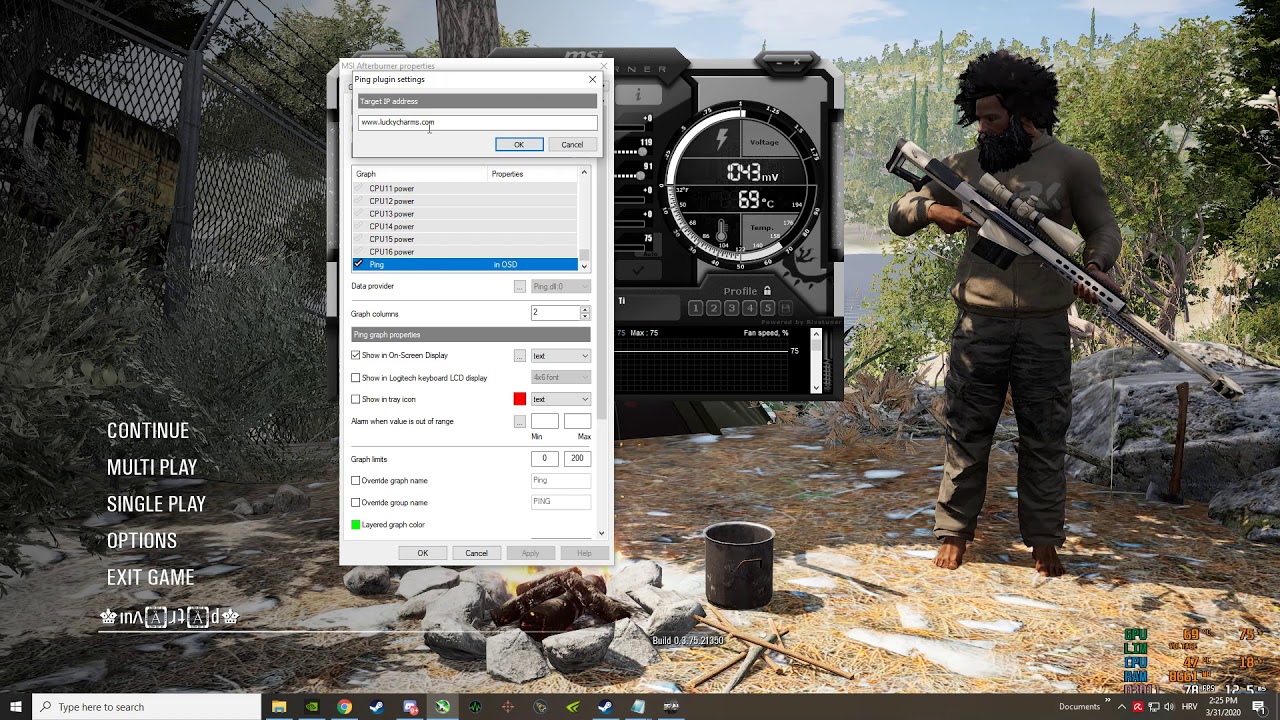Open the 4x6 font dropdown
The width and height of the screenshot is (1280, 720).
(x=560, y=377)
